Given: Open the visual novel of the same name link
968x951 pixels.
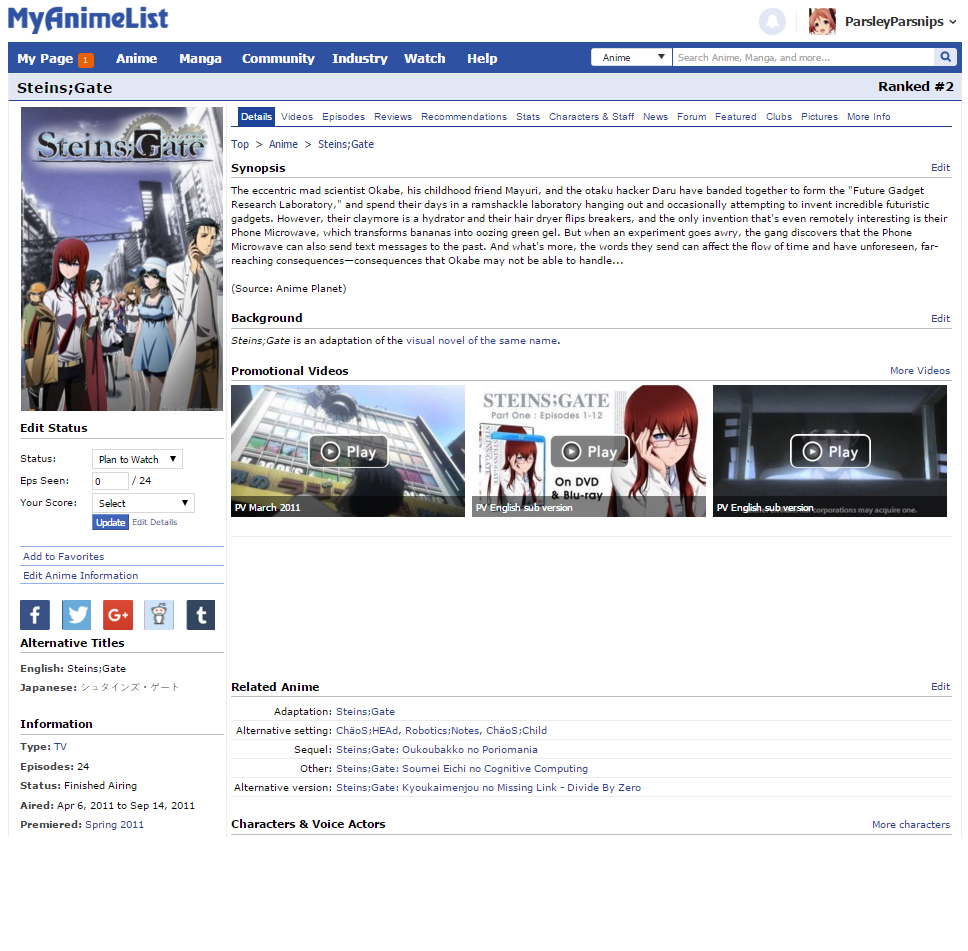Looking at the screenshot, I should [x=482, y=341].
